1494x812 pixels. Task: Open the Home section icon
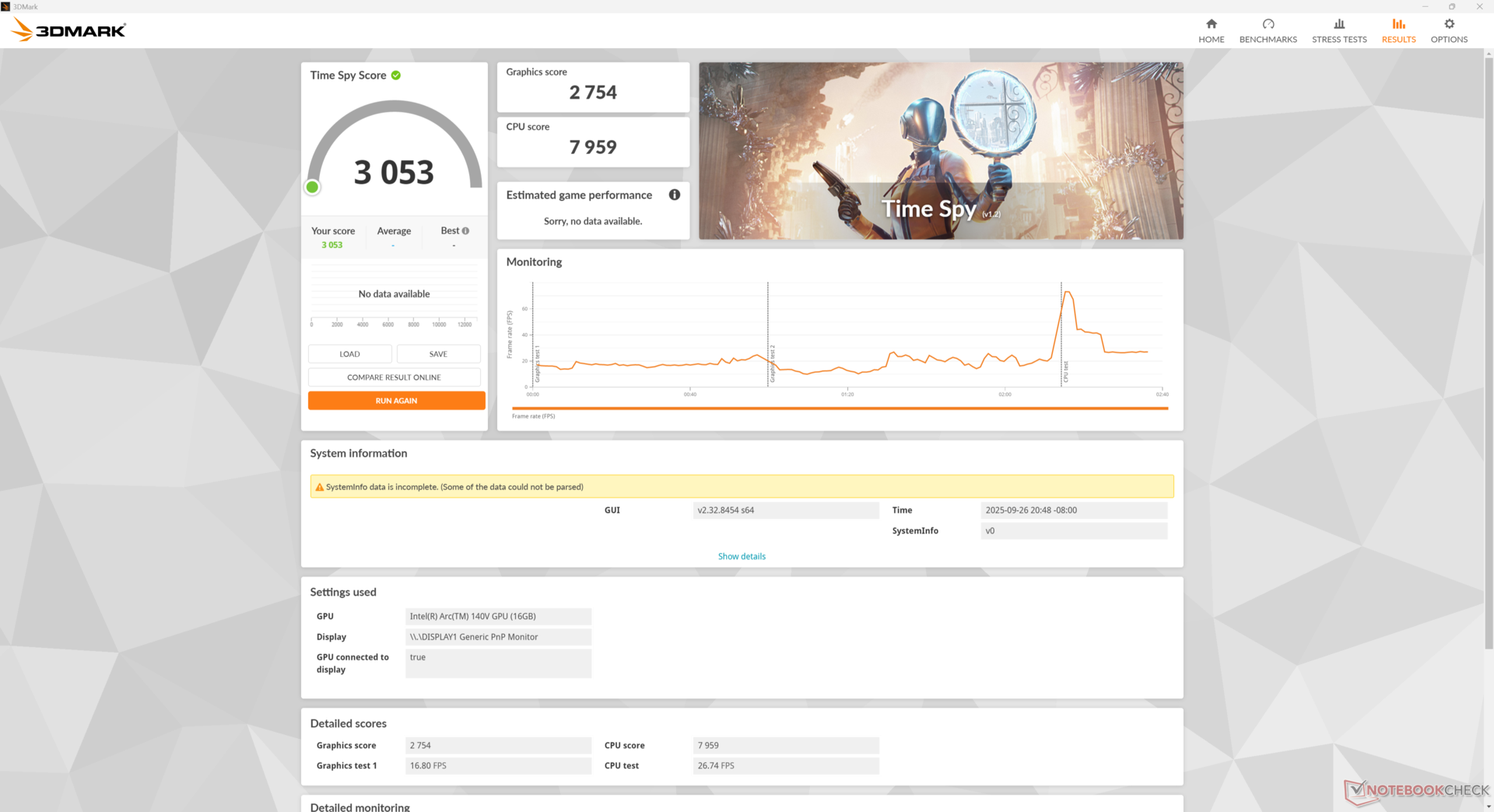[x=1211, y=24]
